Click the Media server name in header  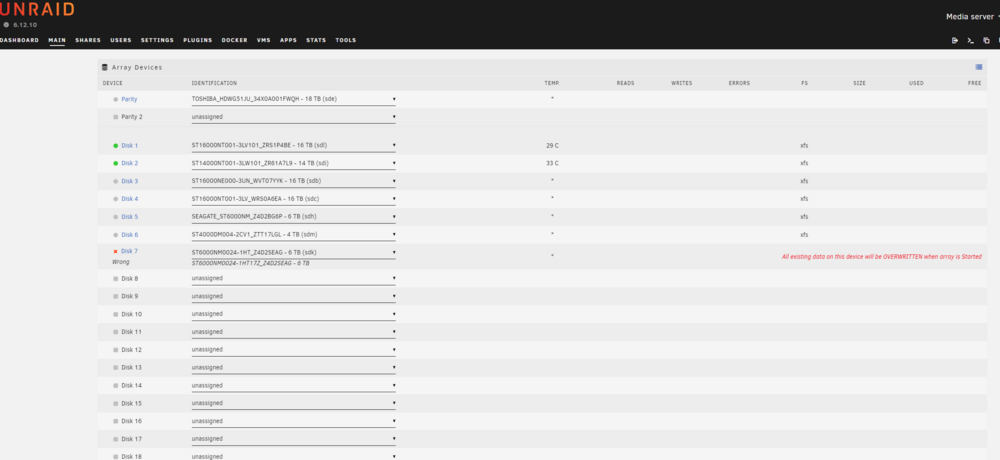point(969,17)
